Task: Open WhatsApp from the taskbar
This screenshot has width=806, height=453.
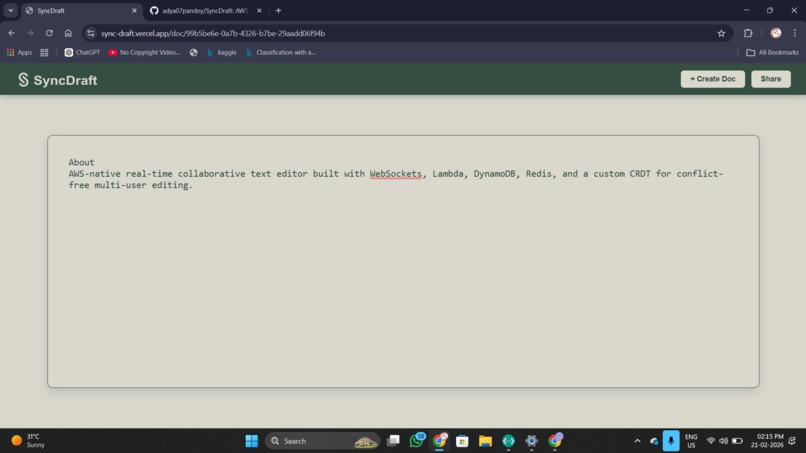Action: coord(416,441)
